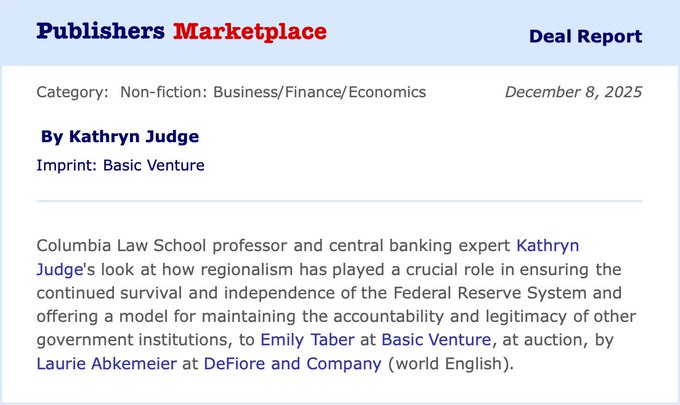Image resolution: width=680 pixels, height=405 pixels.
Task: Click the Category label
Action: pos(72,92)
